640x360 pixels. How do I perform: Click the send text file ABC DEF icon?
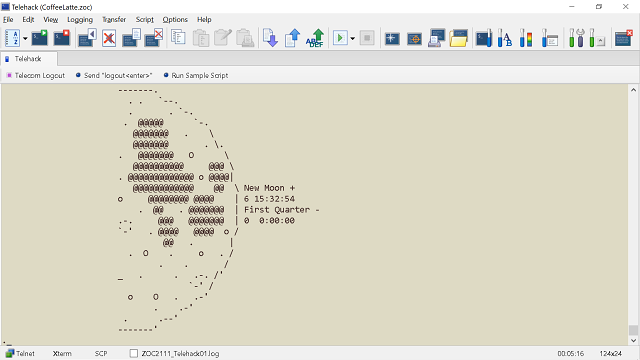point(315,38)
